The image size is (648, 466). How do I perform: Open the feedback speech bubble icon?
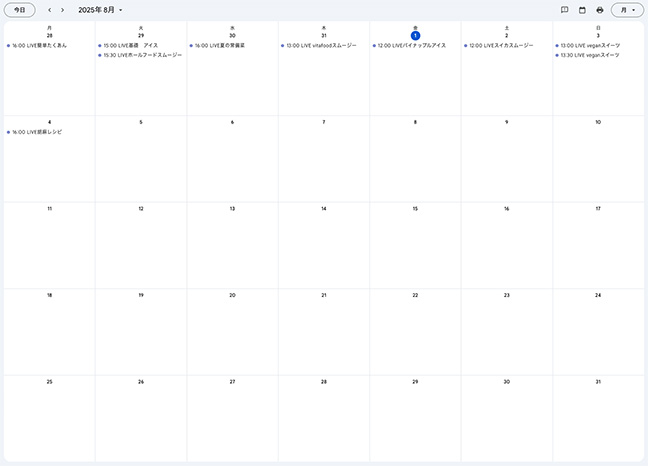pyautogui.click(x=565, y=10)
